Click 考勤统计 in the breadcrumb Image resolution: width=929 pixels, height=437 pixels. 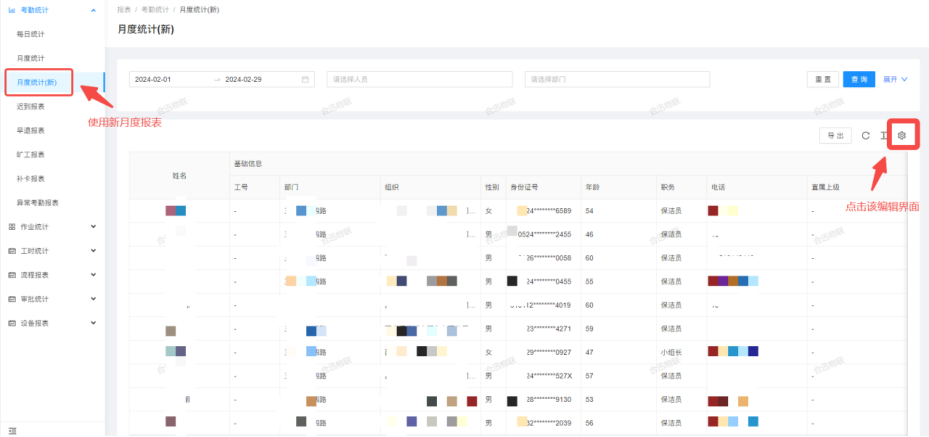(x=155, y=10)
